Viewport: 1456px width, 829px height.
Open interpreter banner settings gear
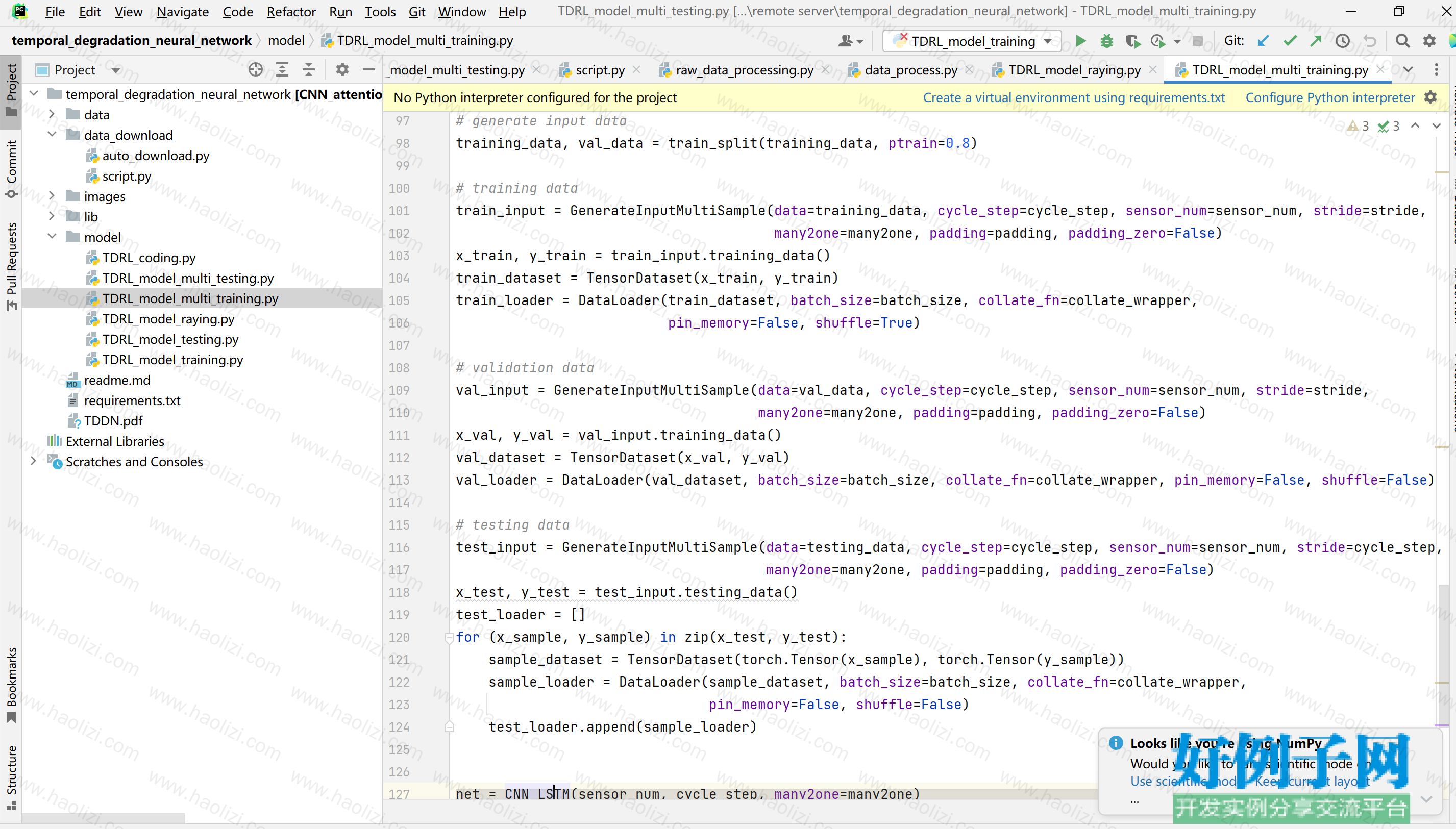(x=1430, y=97)
